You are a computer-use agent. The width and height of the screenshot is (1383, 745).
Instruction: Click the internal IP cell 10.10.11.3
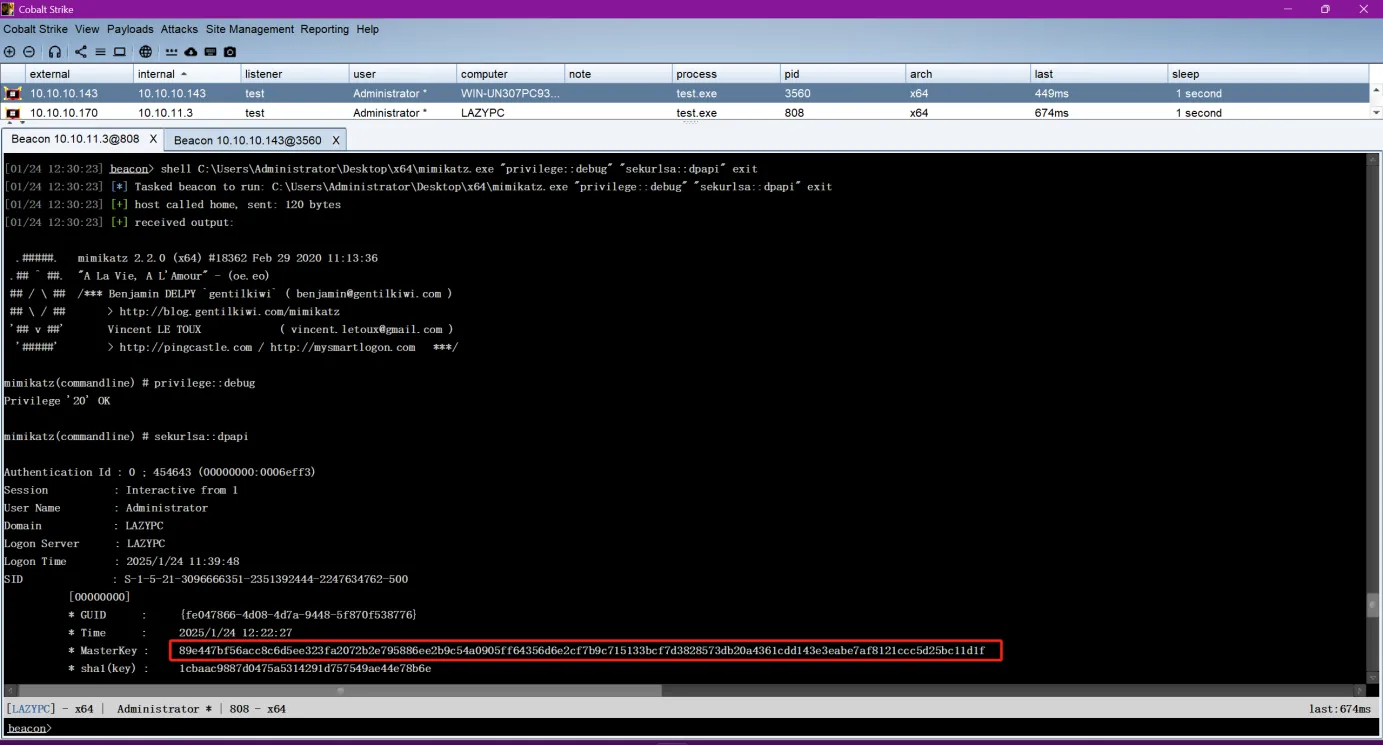pyautogui.click(x=187, y=113)
